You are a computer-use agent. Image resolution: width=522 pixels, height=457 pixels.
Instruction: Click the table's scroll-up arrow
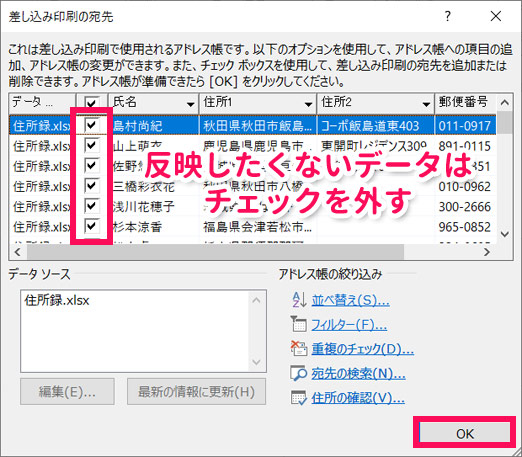point(505,102)
